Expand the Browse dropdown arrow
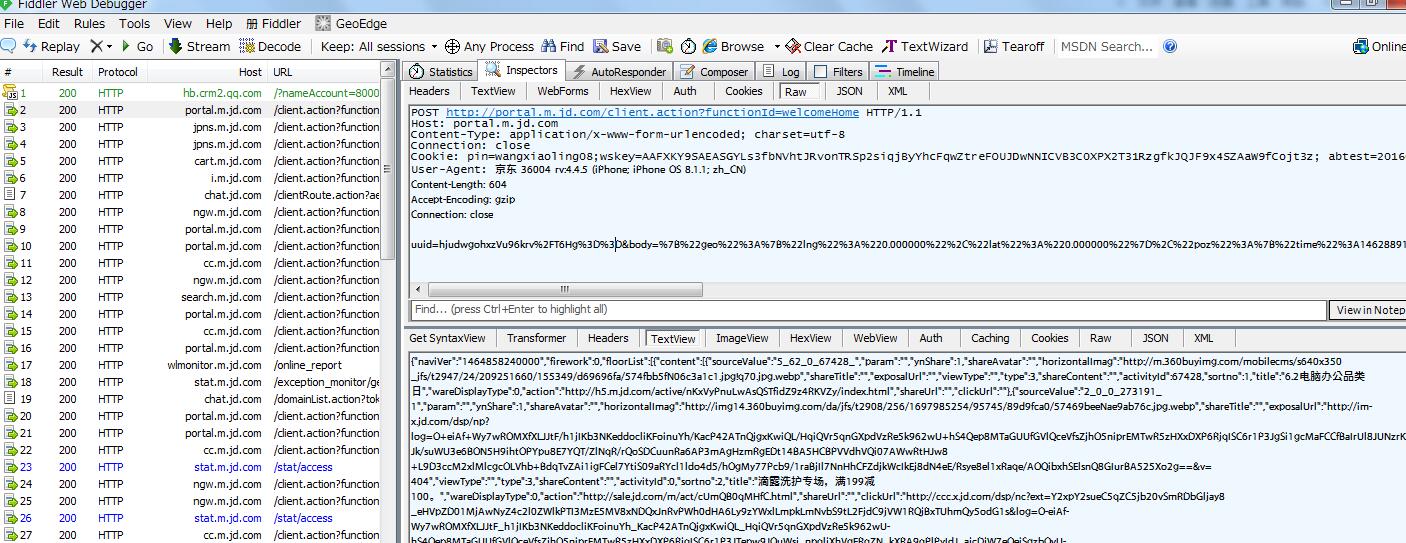The image size is (1406, 543). 776,46
